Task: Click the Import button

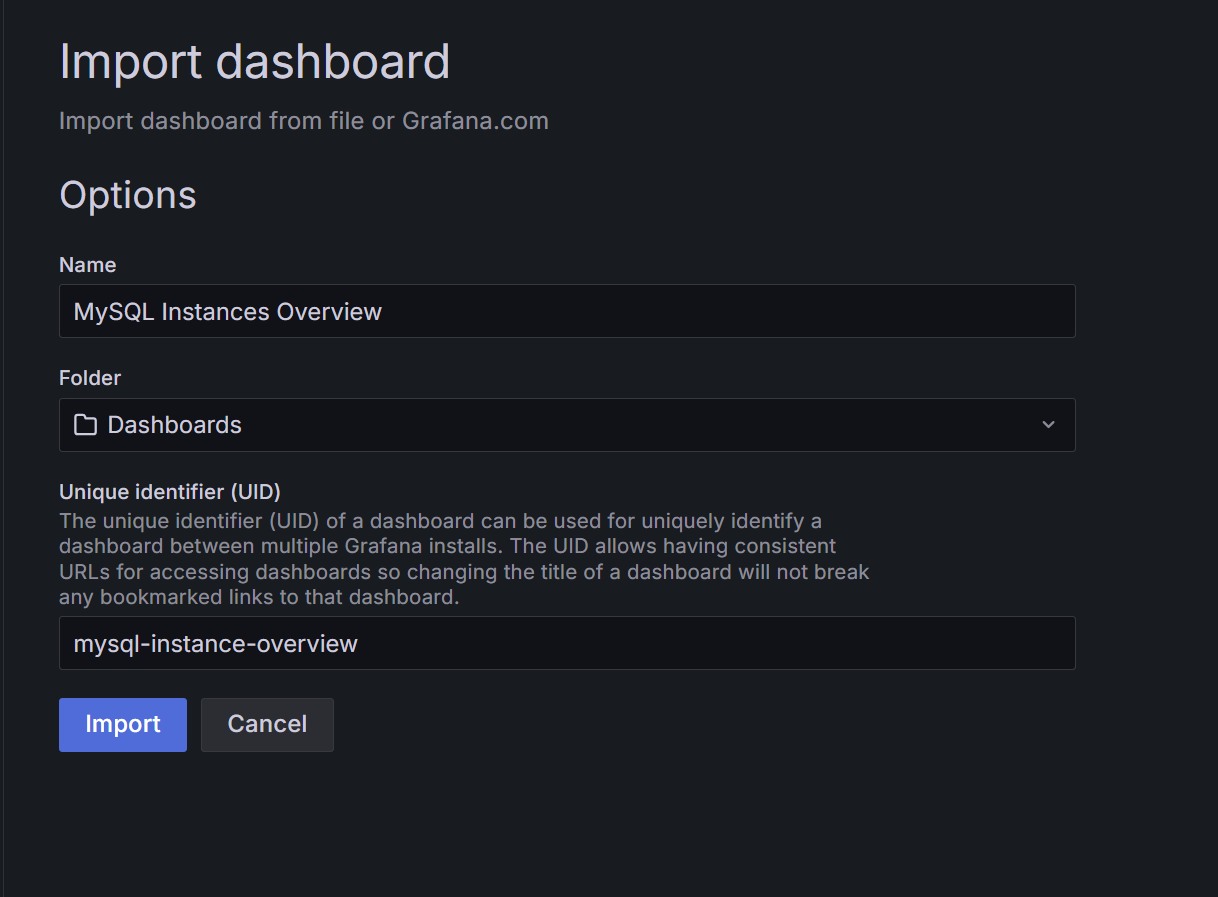Action: (x=123, y=724)
